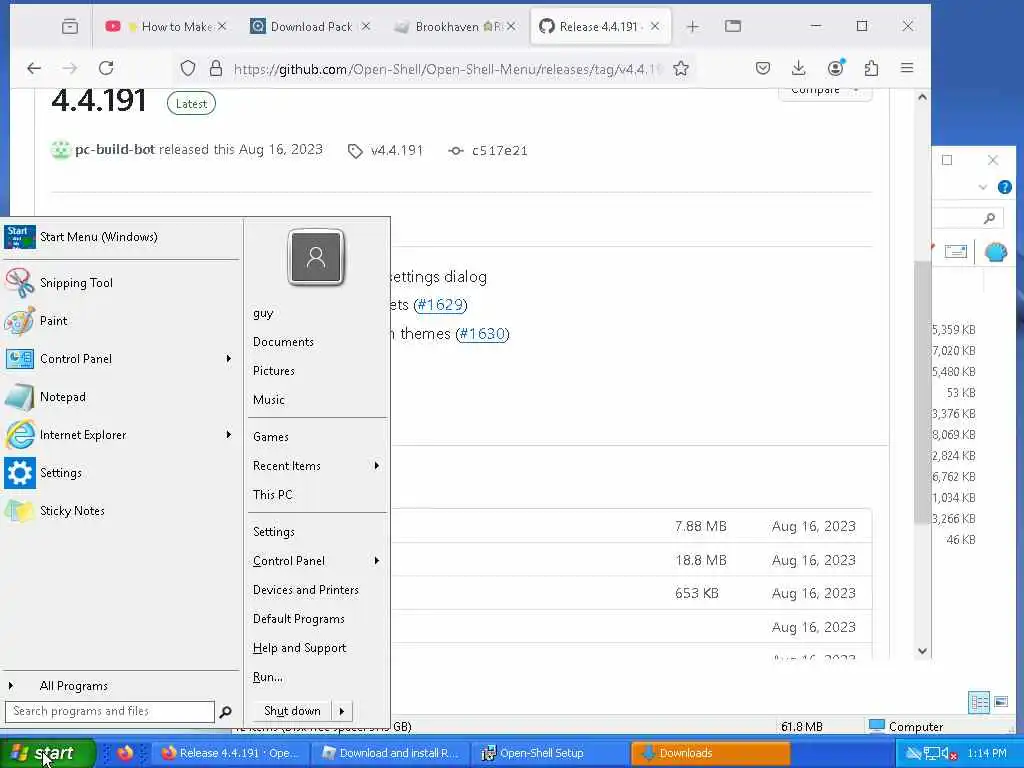Open Snipping Tool from start menu

(x=121, y=283)
